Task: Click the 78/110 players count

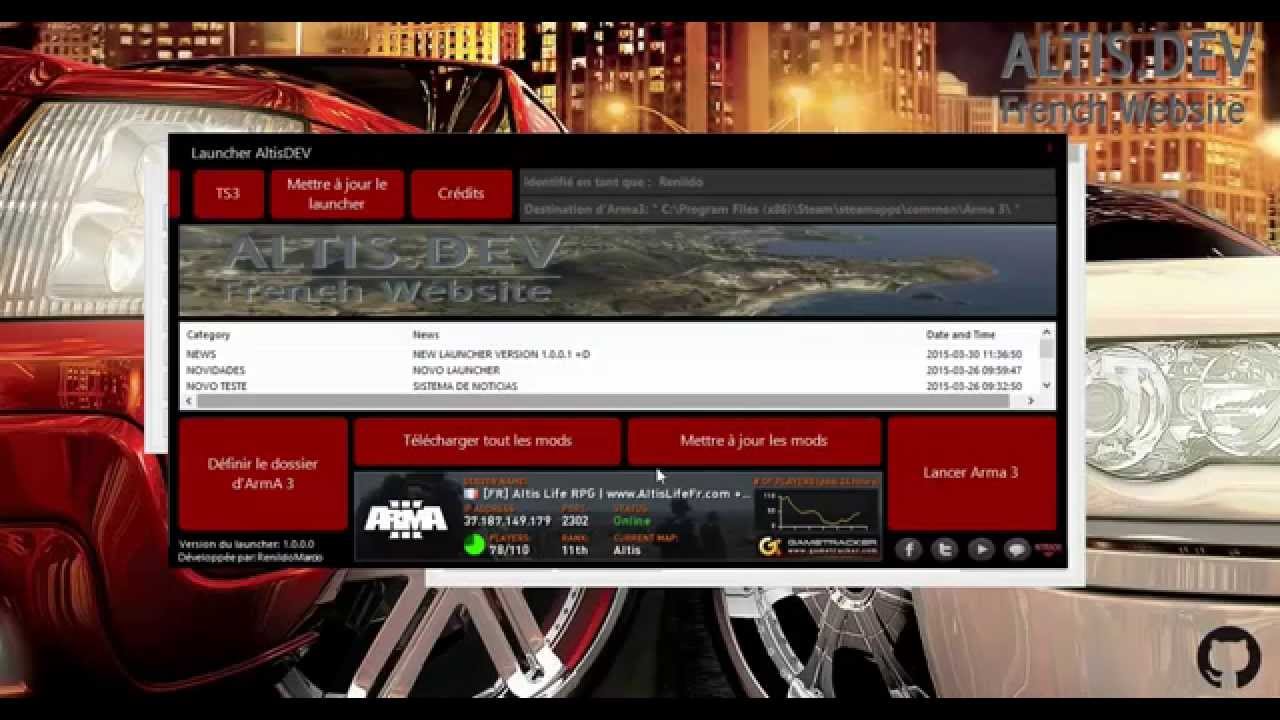Action: 509,550
